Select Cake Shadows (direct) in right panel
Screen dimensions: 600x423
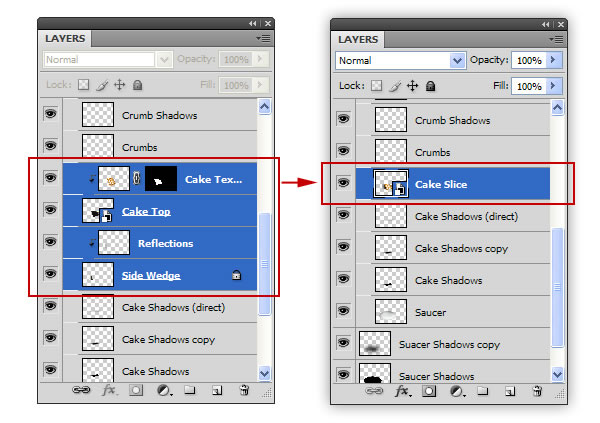(x=453, y=216)
